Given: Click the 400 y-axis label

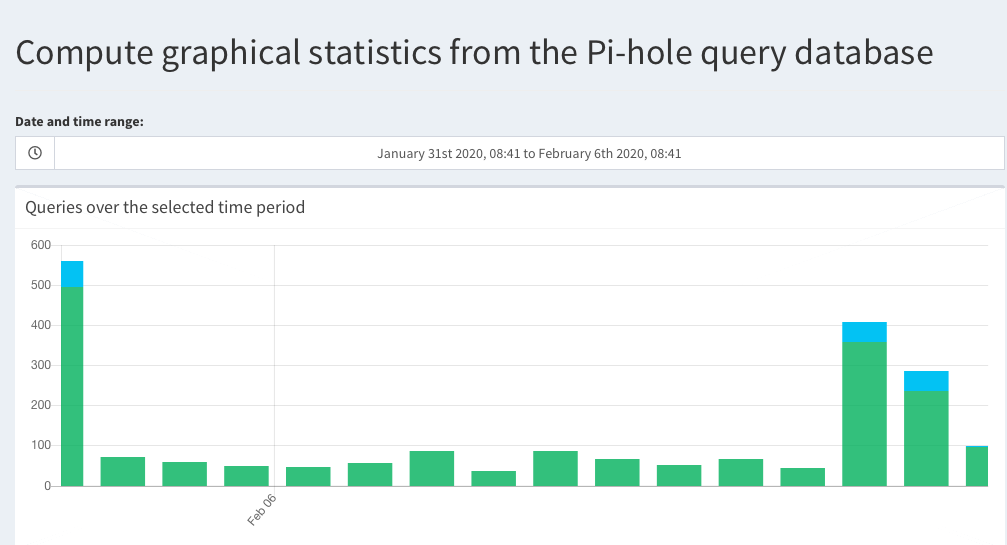Looking at the screenshot, I should (40, 325).
